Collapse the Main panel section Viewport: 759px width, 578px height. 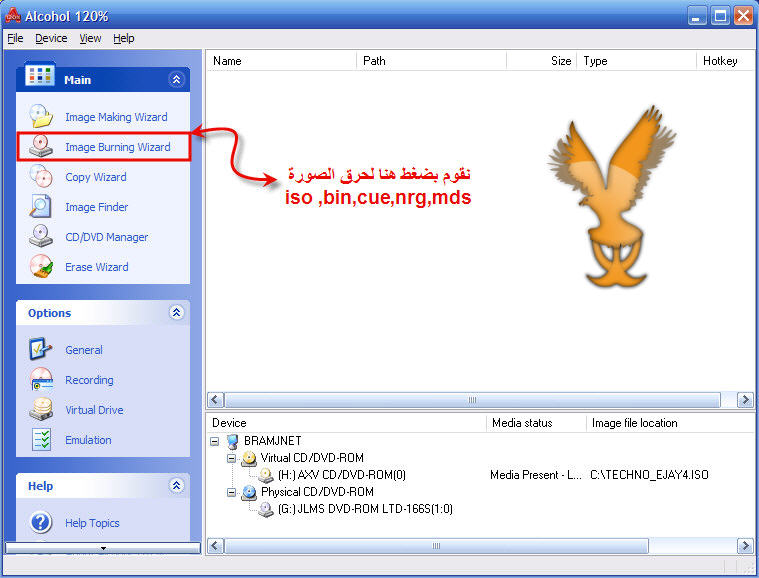[x=177, y=79]
